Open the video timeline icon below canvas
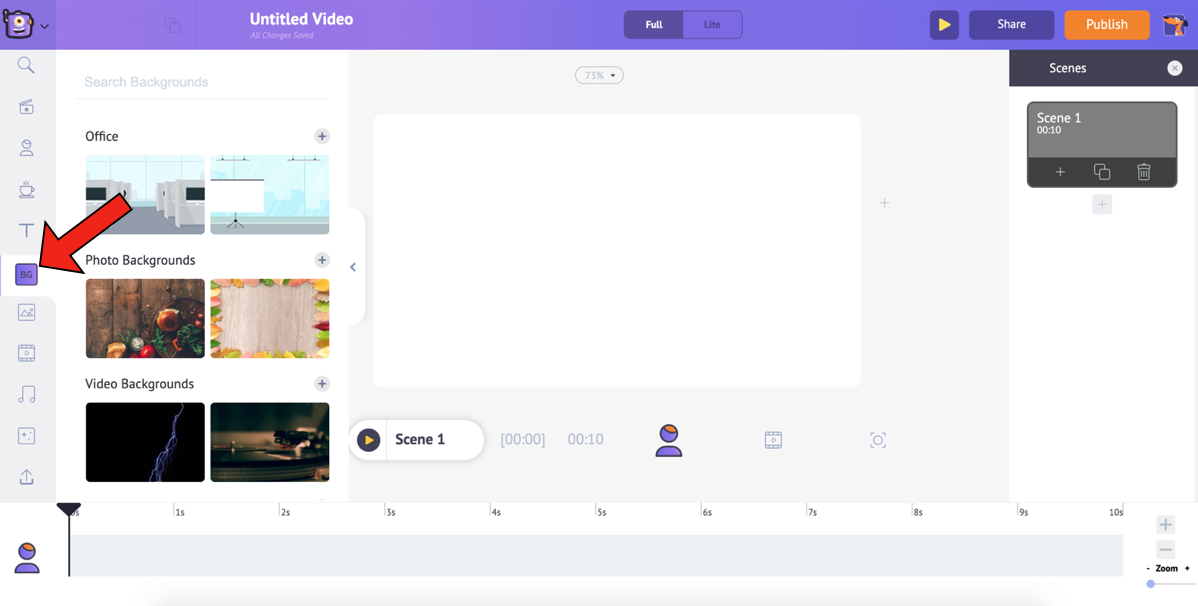The image size is (1198, 606). 773,440
